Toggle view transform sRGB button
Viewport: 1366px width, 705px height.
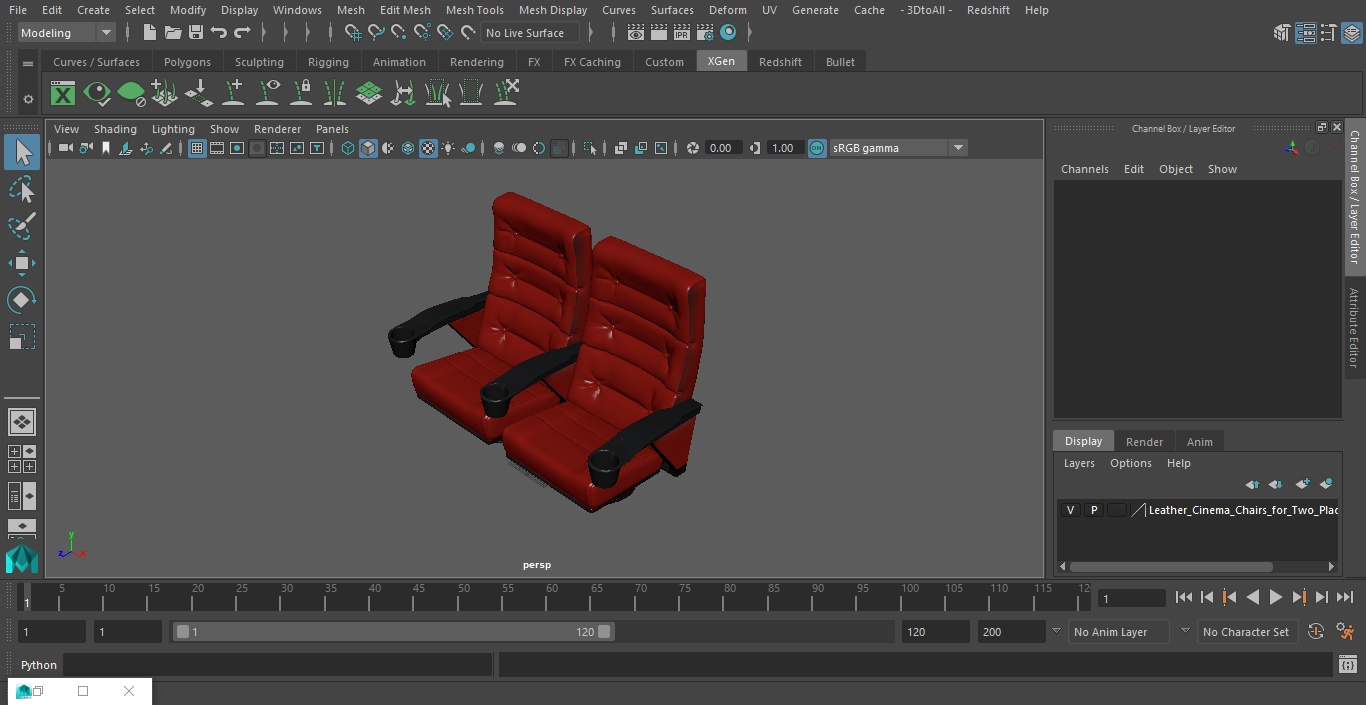point(817,148)
